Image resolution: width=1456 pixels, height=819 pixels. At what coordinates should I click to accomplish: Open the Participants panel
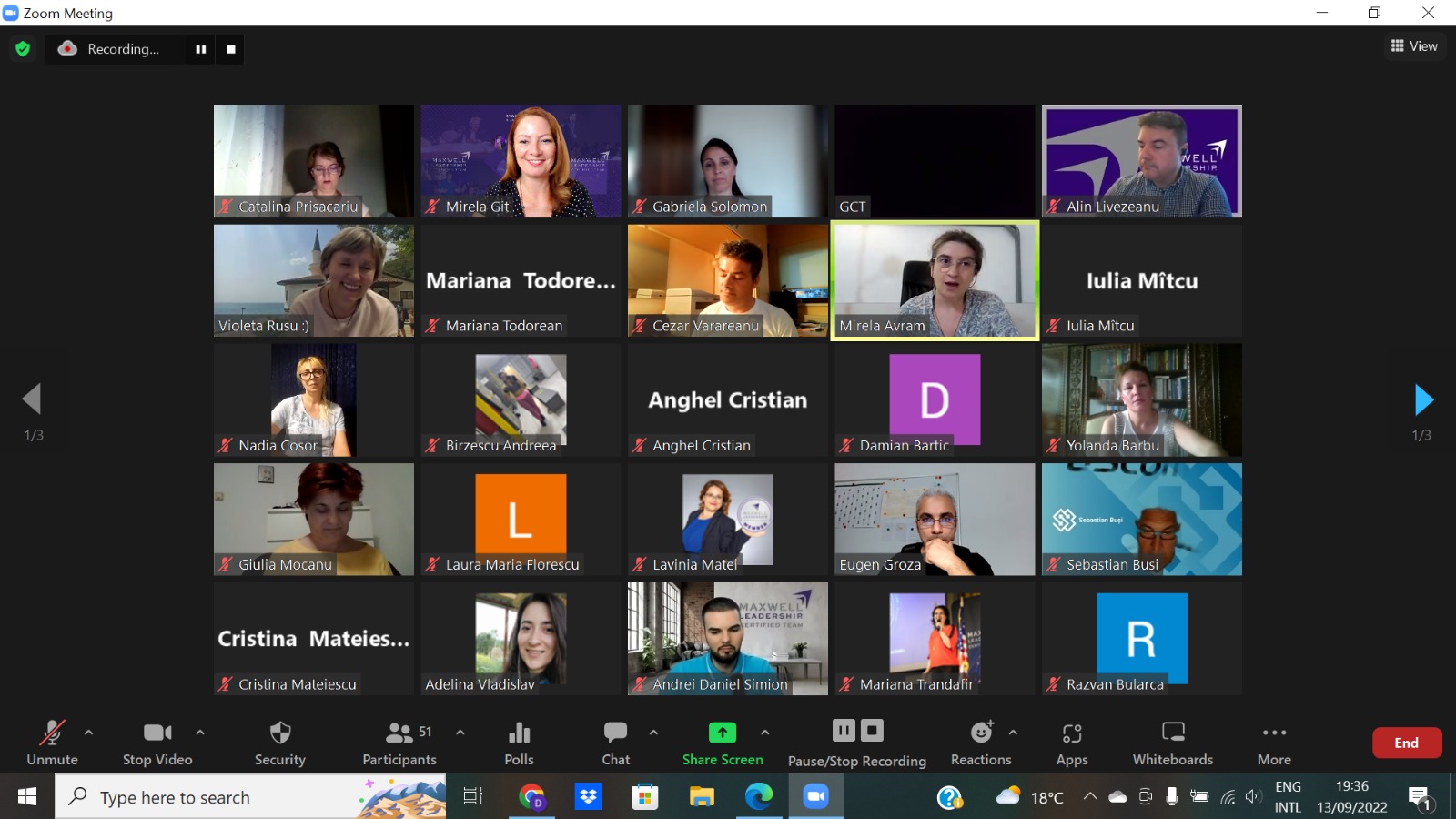(x=399, y=743)
